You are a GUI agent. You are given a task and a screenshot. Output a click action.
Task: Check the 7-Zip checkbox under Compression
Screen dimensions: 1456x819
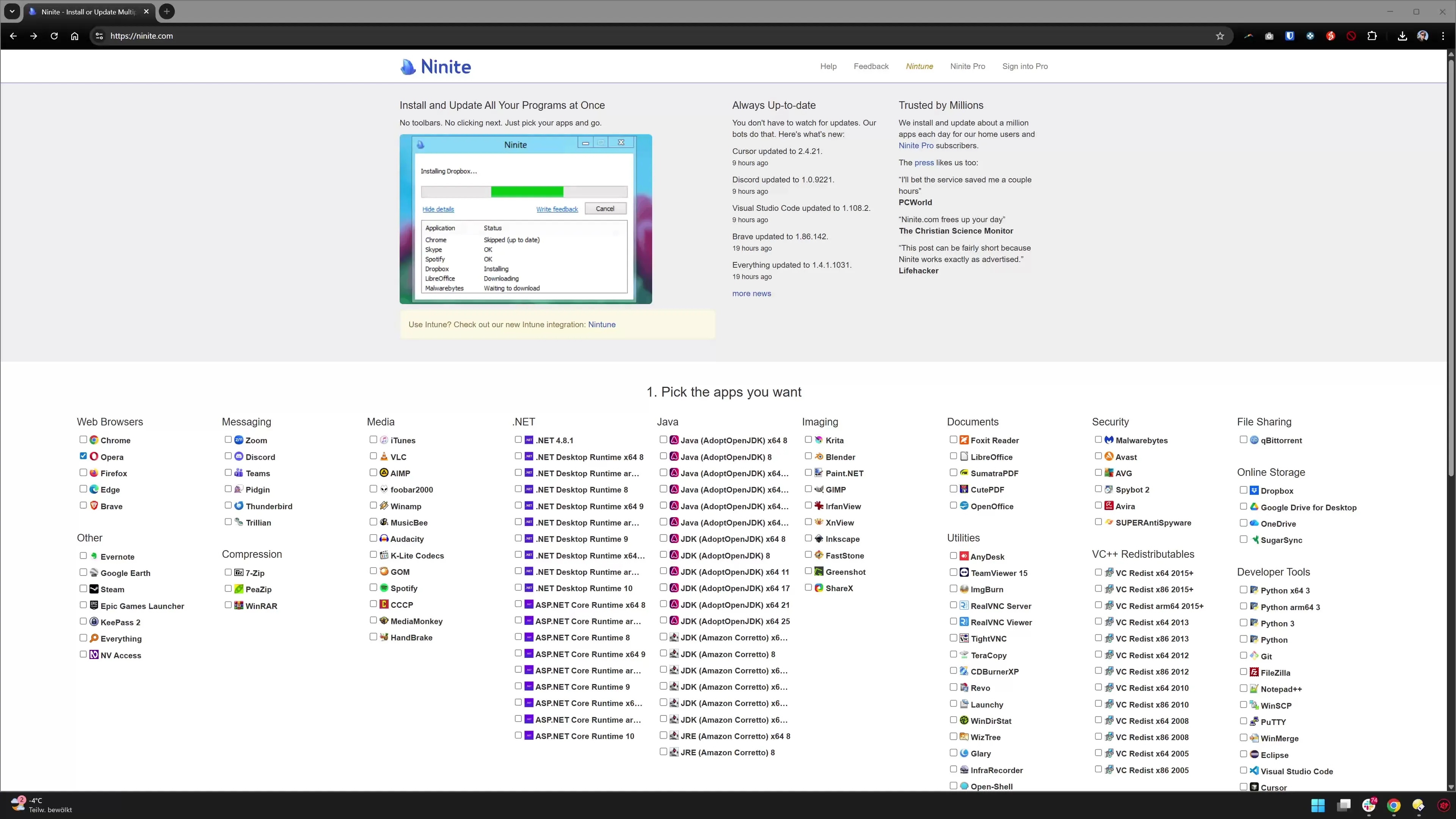point(228,572)
